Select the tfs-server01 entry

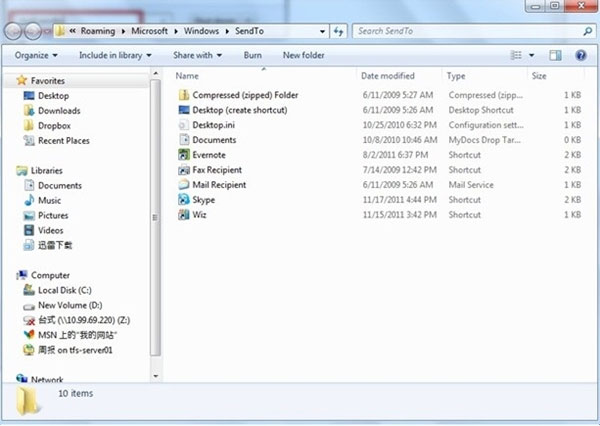pos(75,350)
